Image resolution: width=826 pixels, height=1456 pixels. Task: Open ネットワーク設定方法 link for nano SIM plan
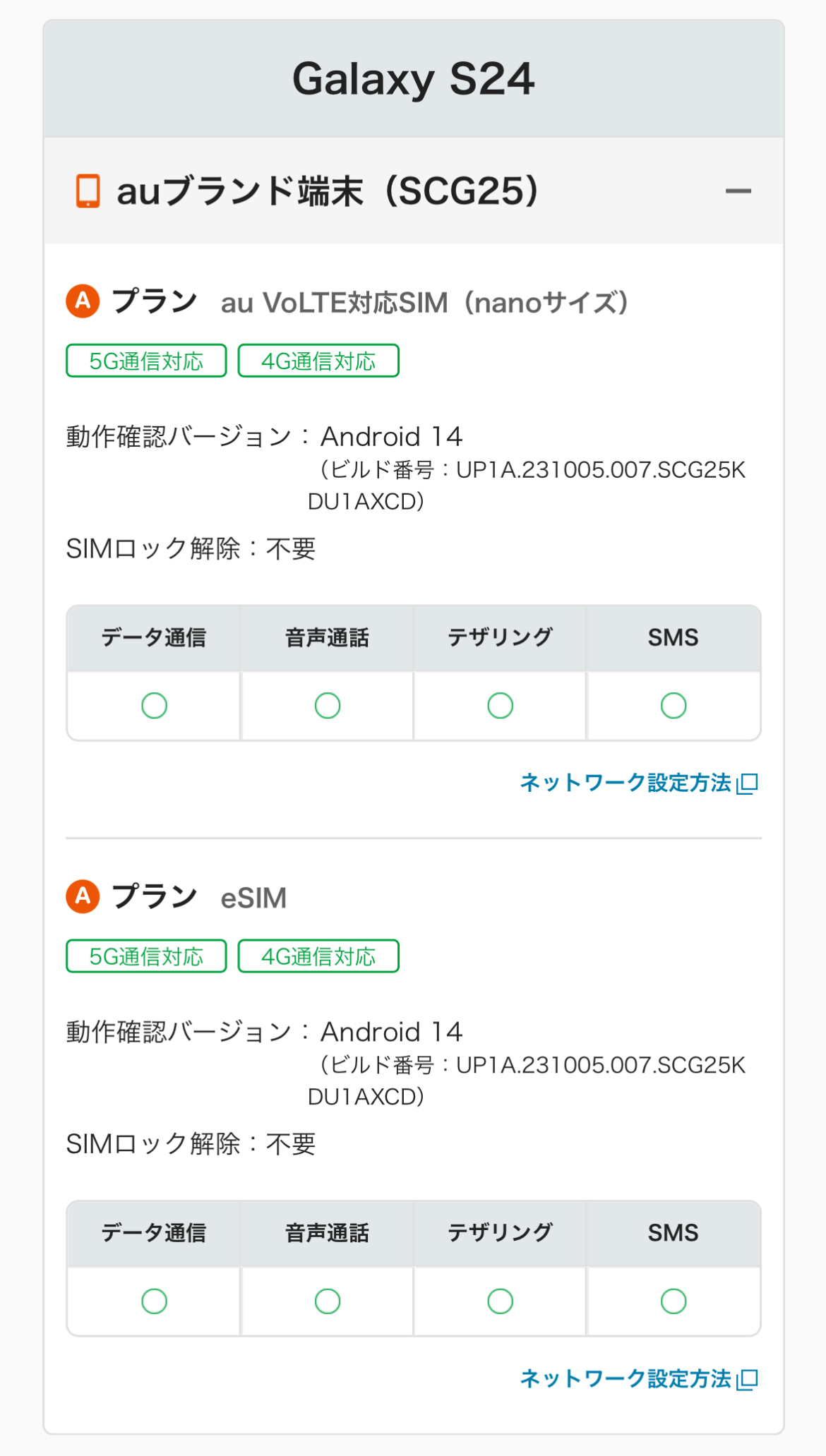click(x=626, y=783)
